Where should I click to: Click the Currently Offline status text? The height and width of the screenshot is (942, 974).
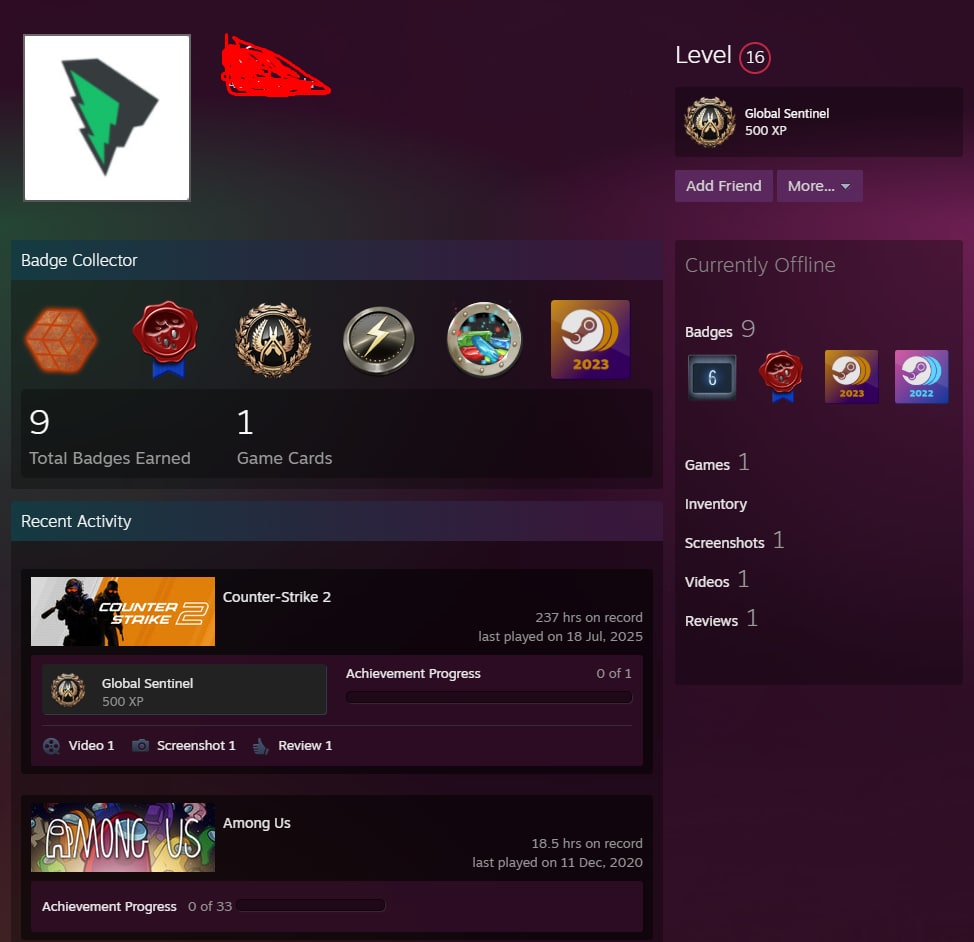point(760,265)
